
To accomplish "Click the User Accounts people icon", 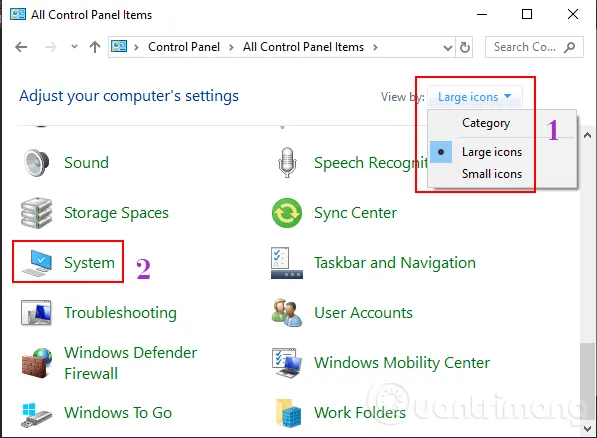I will click(287, 313).
